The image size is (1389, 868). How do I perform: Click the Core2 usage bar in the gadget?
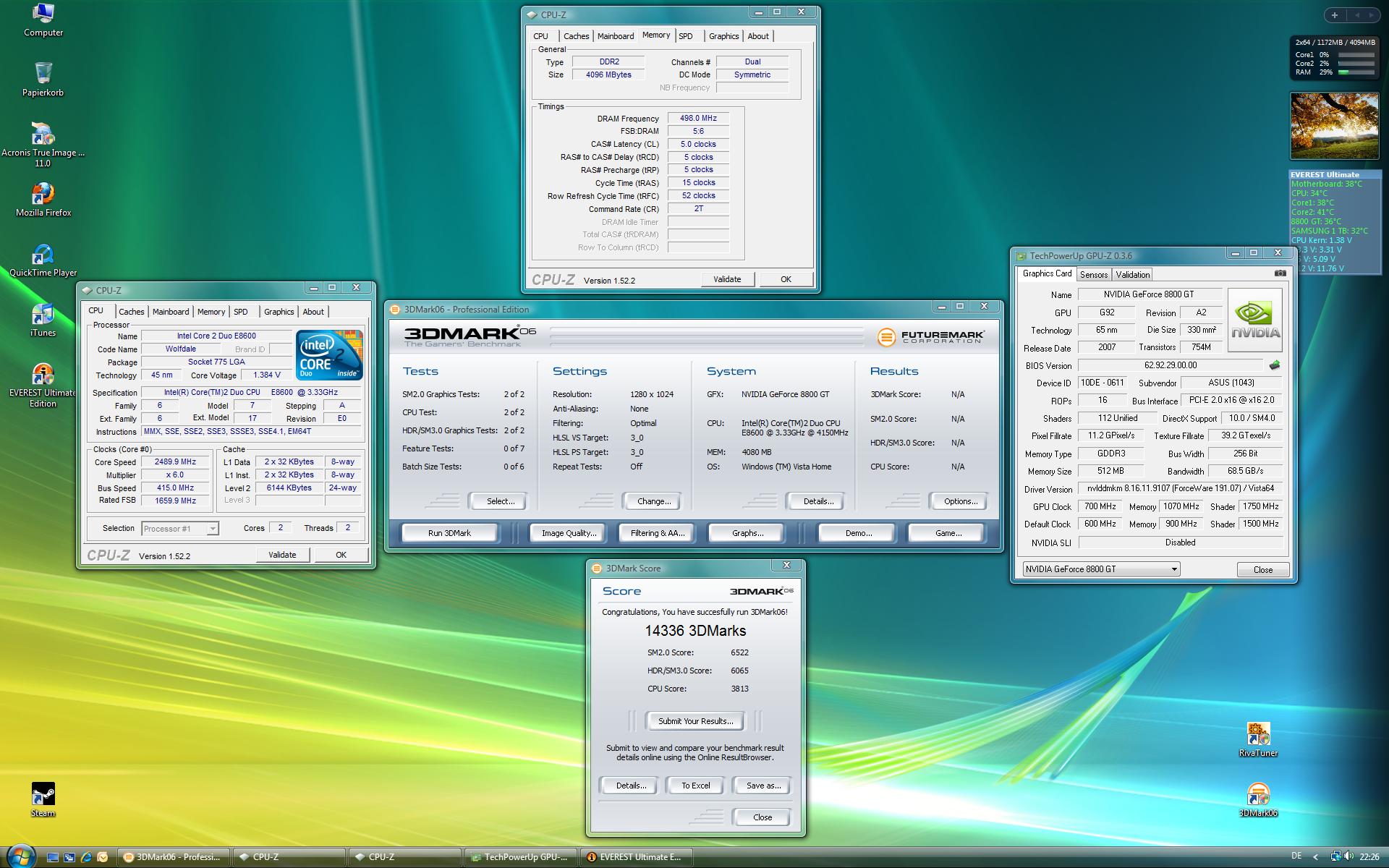(x=1356, y=64)
